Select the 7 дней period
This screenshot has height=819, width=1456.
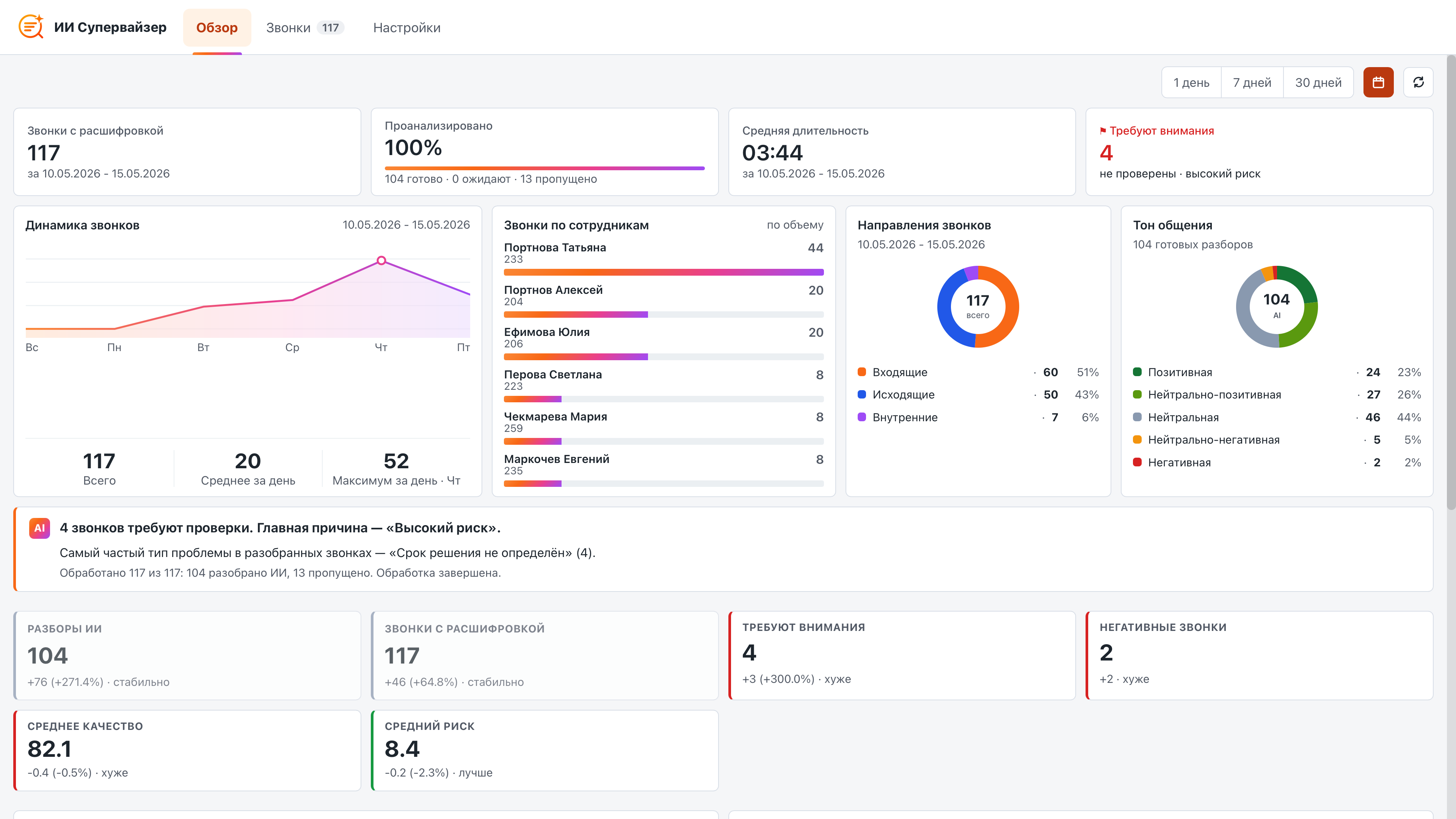coord(1252,83)
